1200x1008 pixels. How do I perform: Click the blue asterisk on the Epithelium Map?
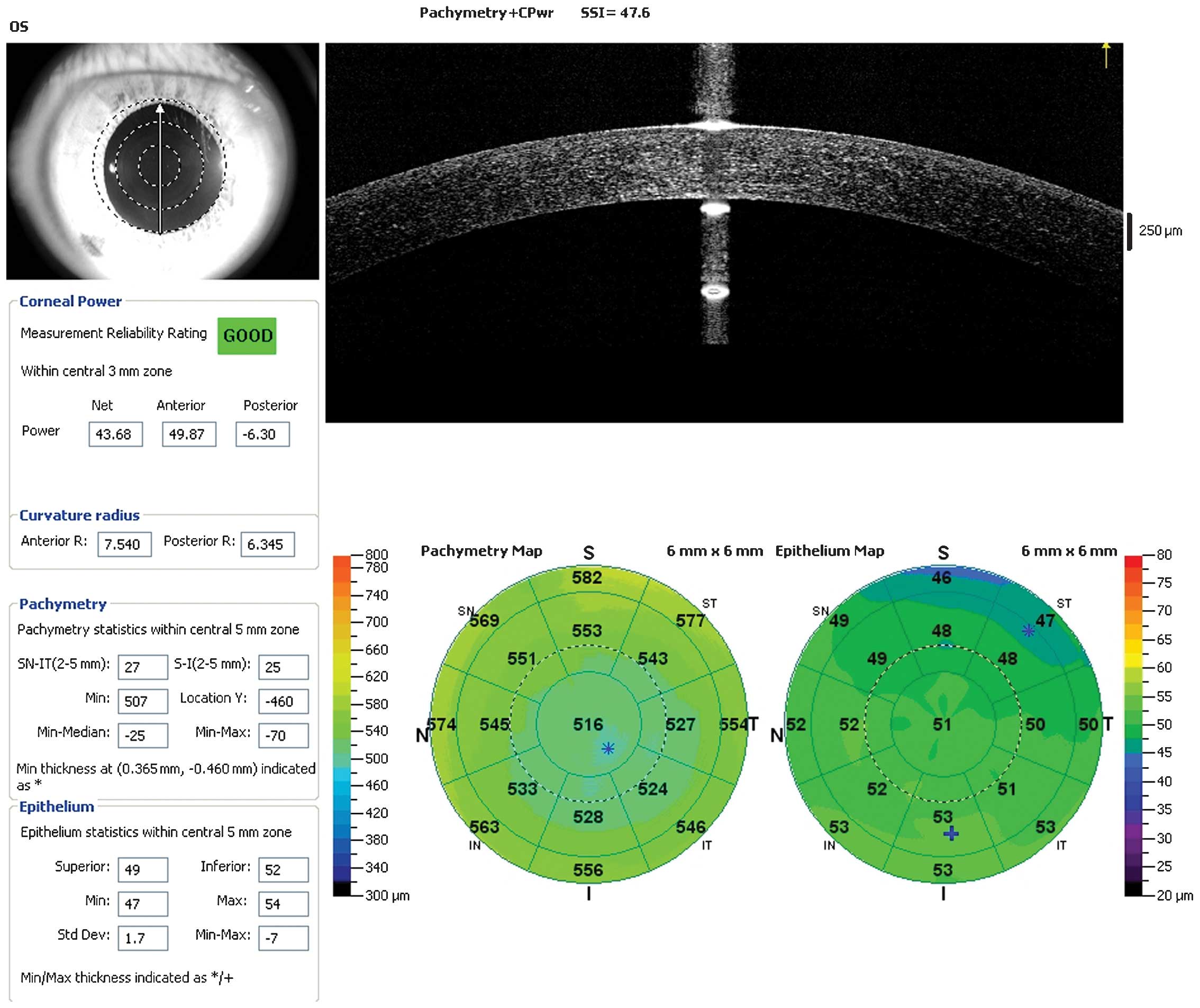pyautogui.click(x=1028, y=631)
